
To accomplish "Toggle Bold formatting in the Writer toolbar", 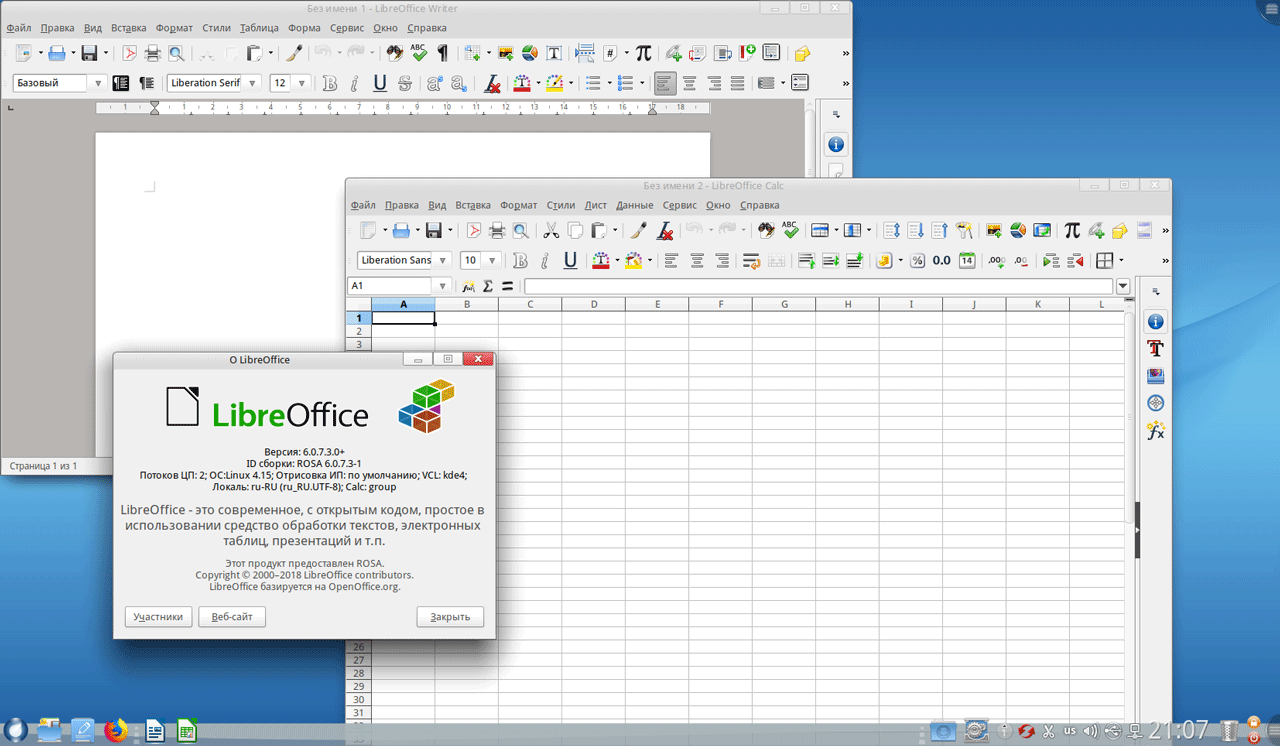I will click(x=329, y=83).
